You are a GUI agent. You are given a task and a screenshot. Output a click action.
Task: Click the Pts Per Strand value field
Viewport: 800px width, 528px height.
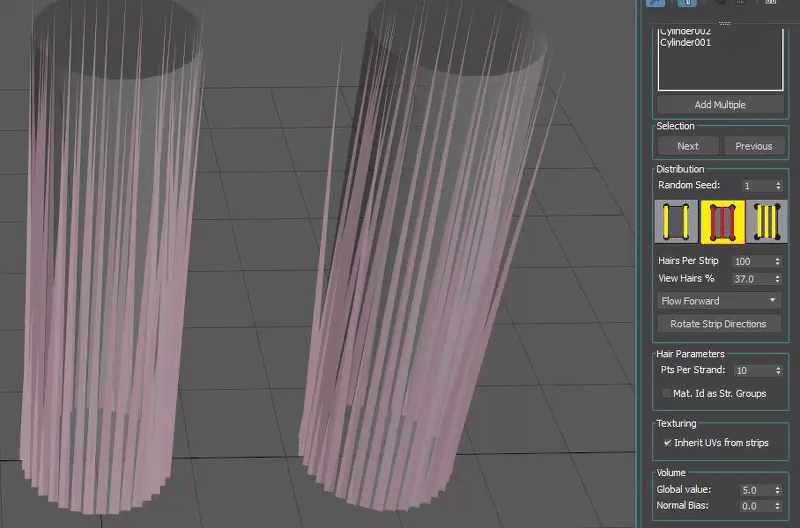click(750, 370)
